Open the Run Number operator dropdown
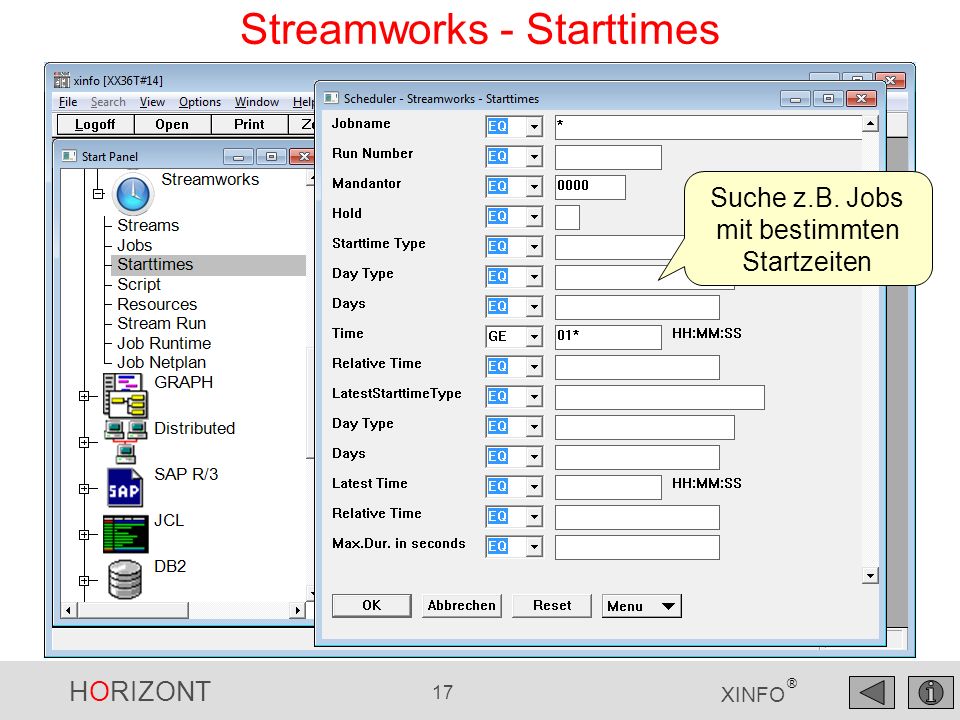The width and height of the screenshot is (960, 720). coord(534,157)
